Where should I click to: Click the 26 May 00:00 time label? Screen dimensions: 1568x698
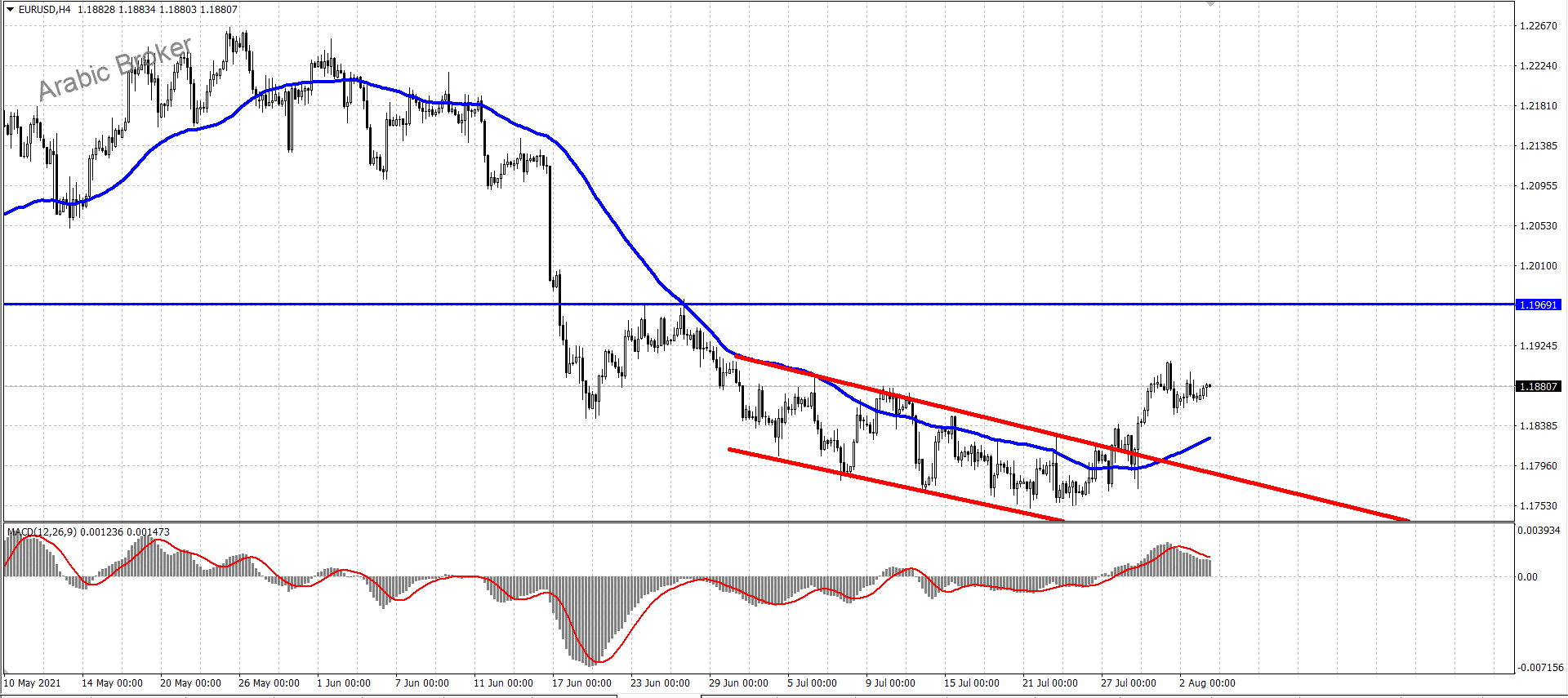(269, 683)
